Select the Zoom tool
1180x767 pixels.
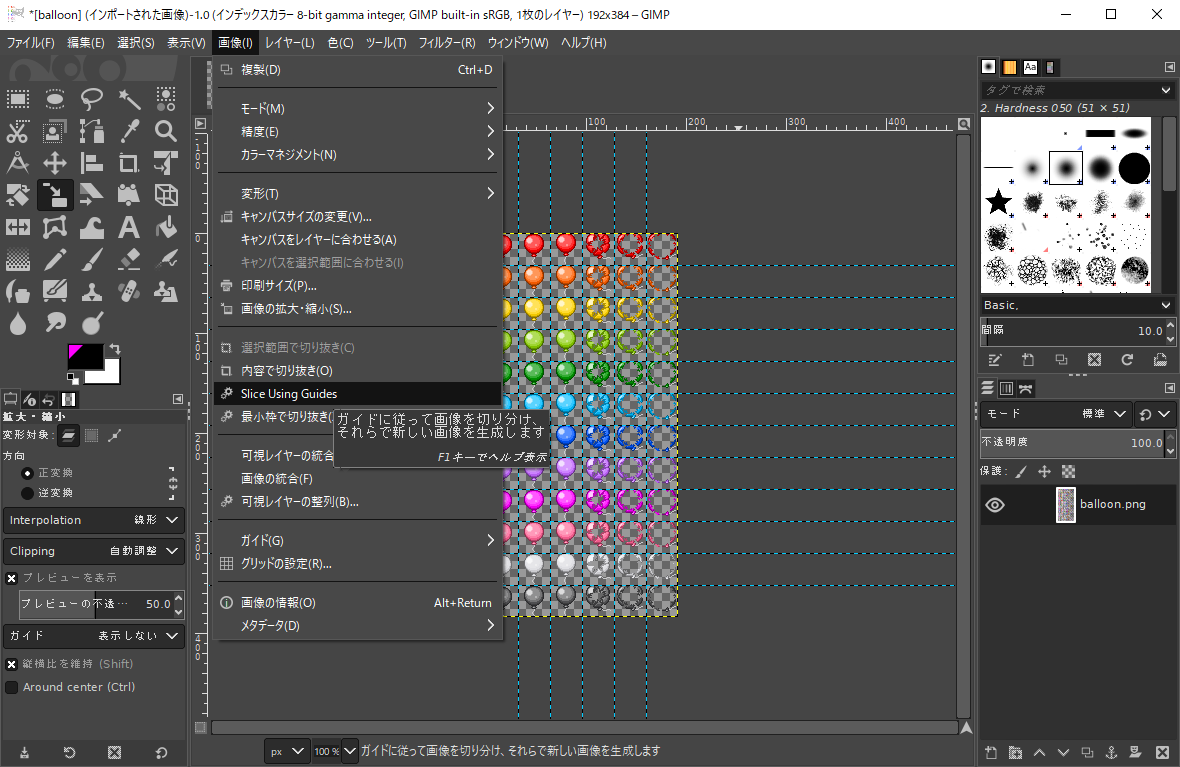[x=165, y=131]
